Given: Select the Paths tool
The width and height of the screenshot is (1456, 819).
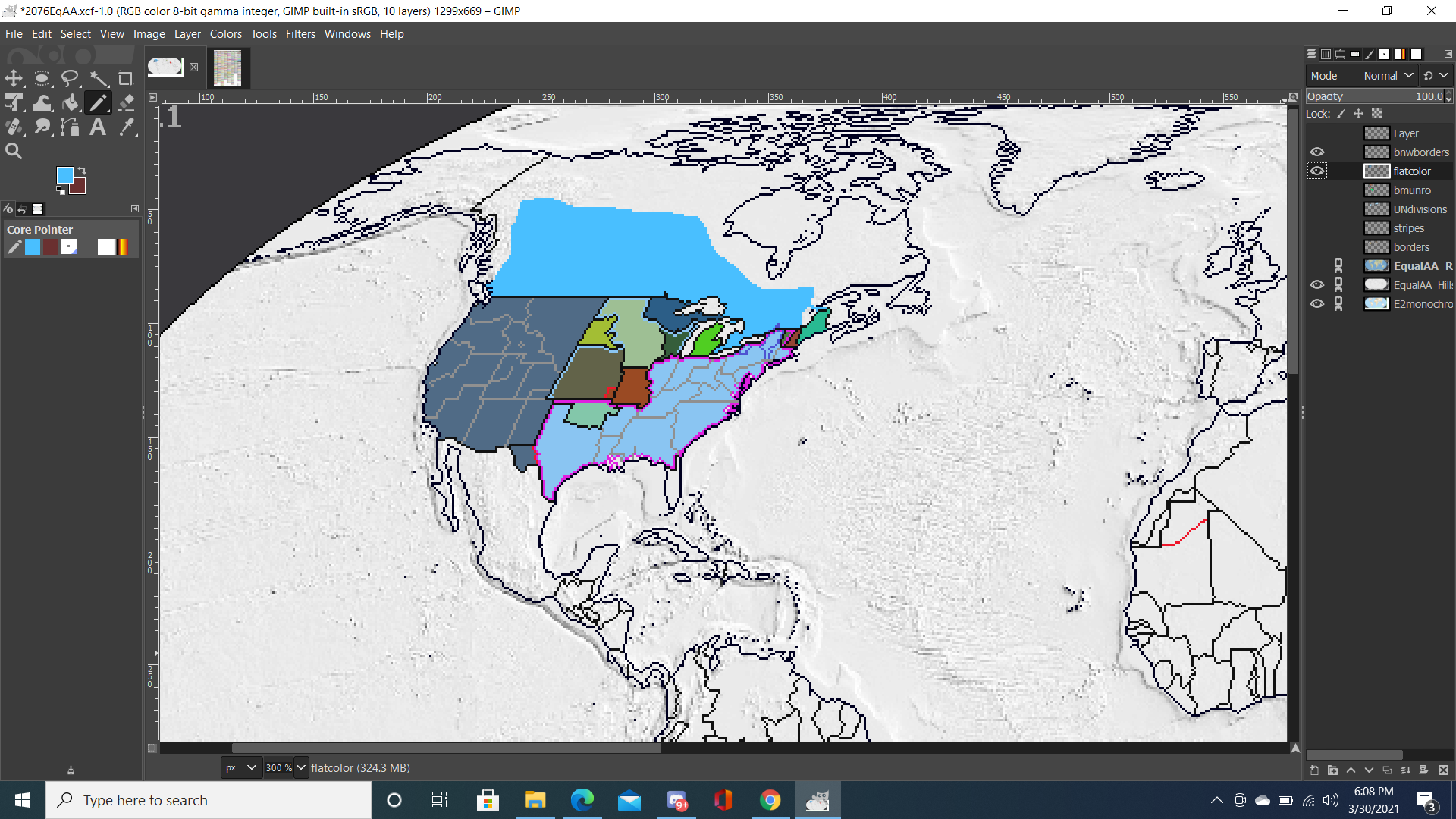Looking at the screenshot, I should click(x=70, y=127).
